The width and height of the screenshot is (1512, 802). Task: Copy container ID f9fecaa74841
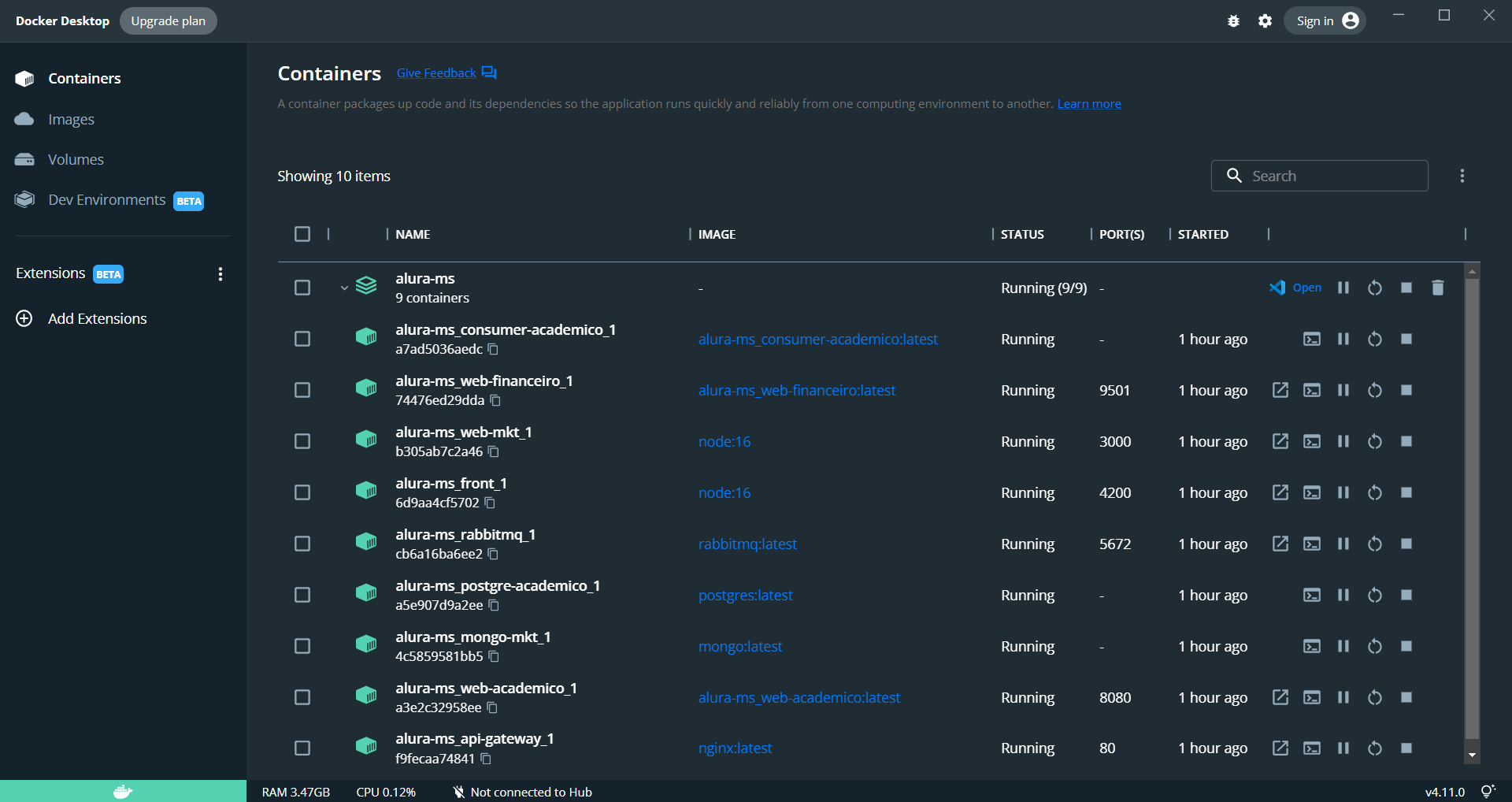click(x=486, y=759)
